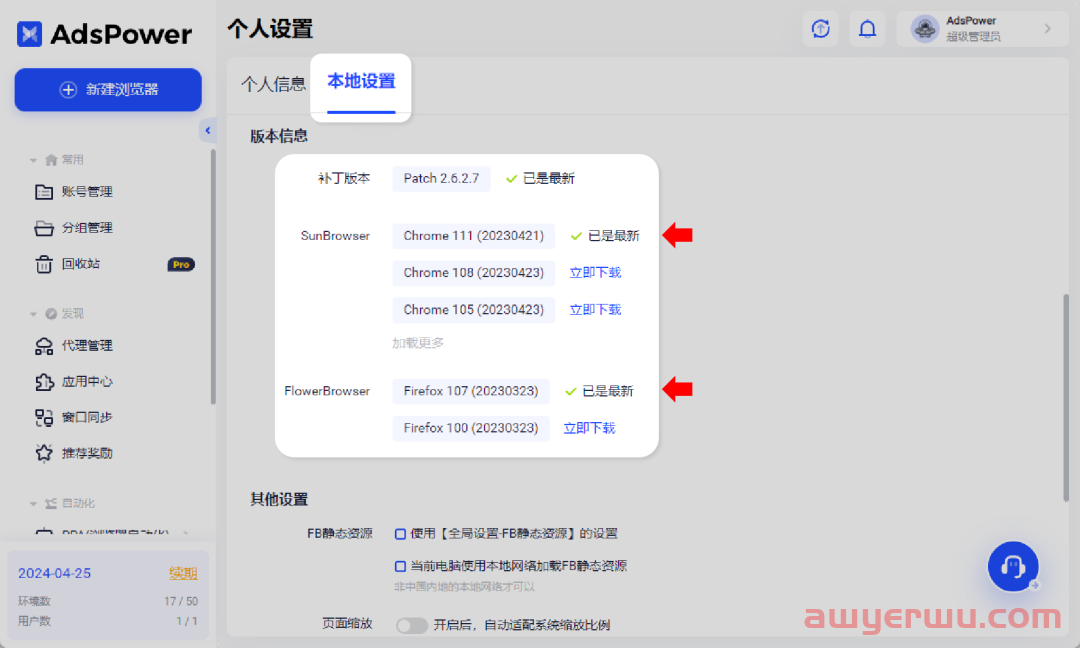This screenshot has height=648, width=1080.
Task: Download Firefox 100 via 立即下载 link
Action: coord(590,428)
